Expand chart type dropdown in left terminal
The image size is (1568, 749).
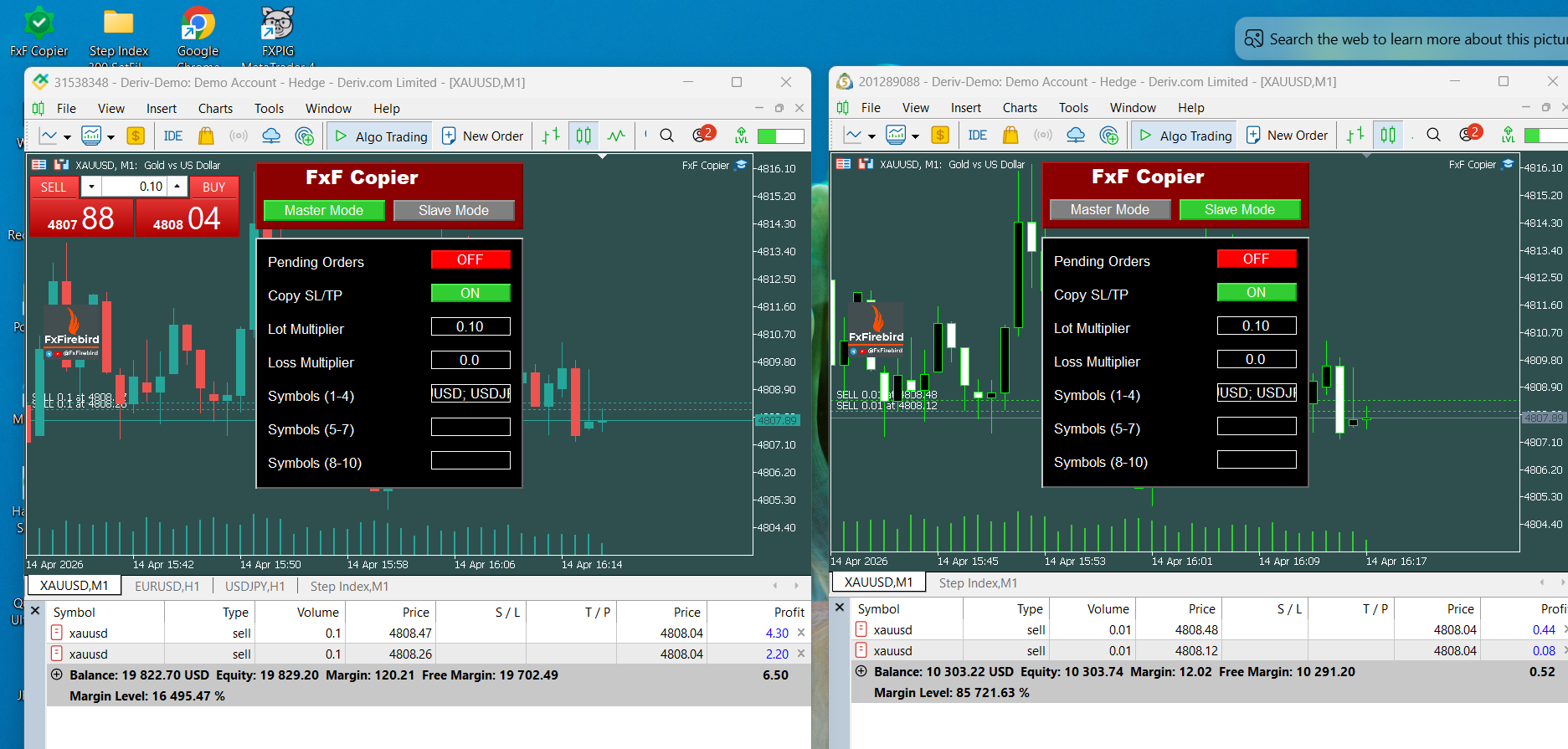point(66,137)
